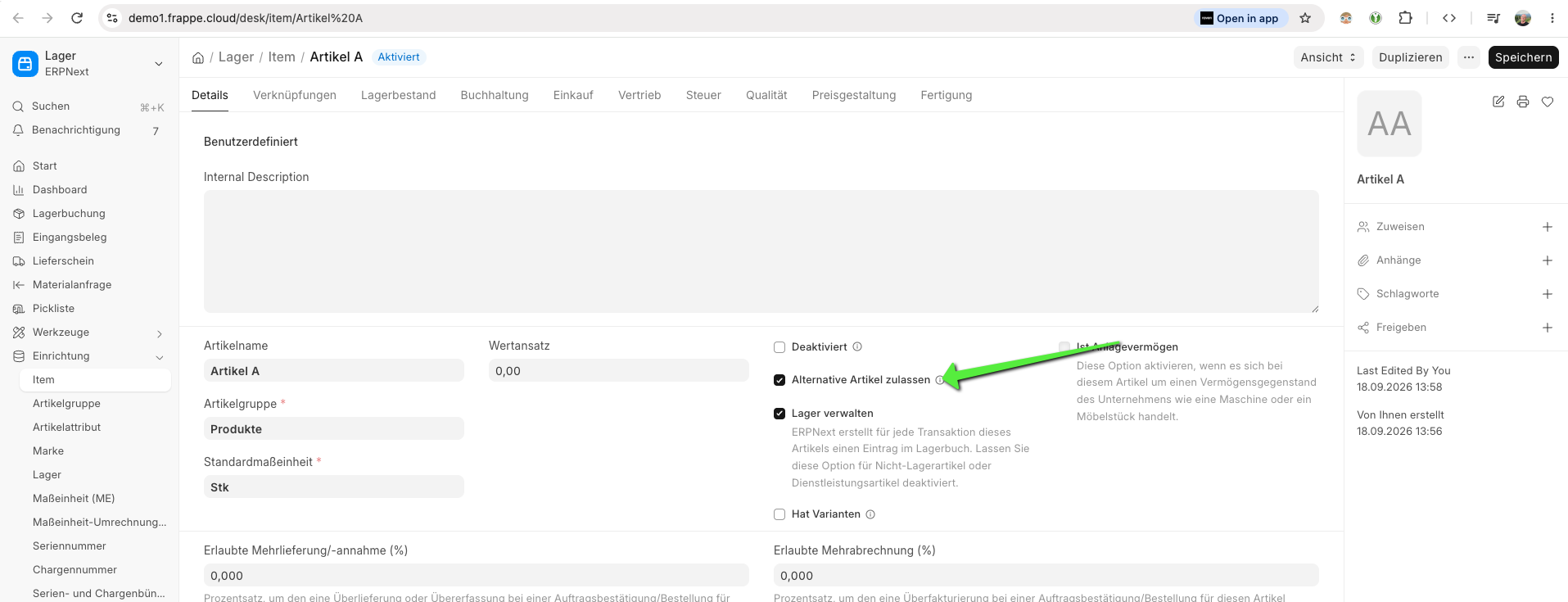The height and width of the screenshot is (602, 1568).
Task: Add an attachment with the Anhänge plus
Action: click(1548, 260)
